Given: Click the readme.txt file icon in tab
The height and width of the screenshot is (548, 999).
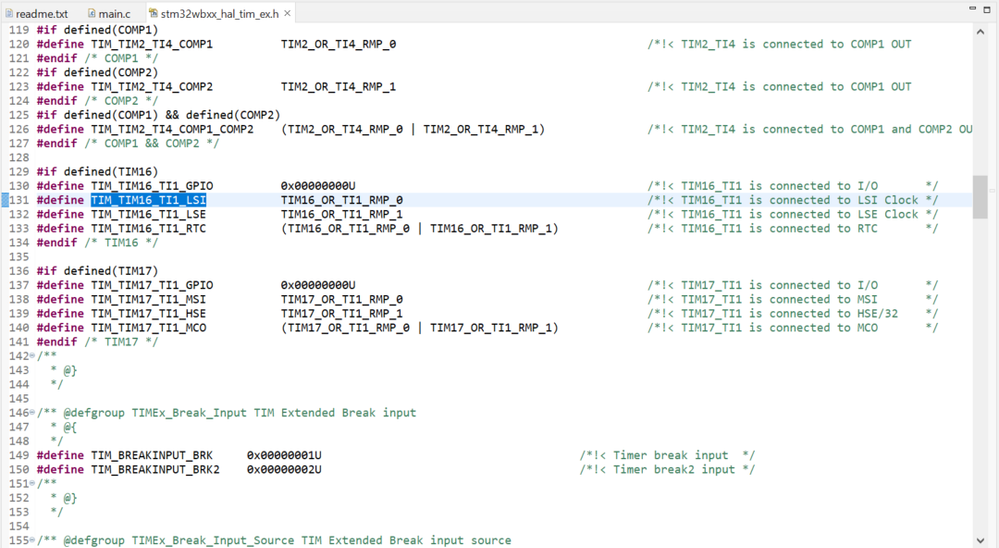Looking at the screenshot, I should point(9,13).
